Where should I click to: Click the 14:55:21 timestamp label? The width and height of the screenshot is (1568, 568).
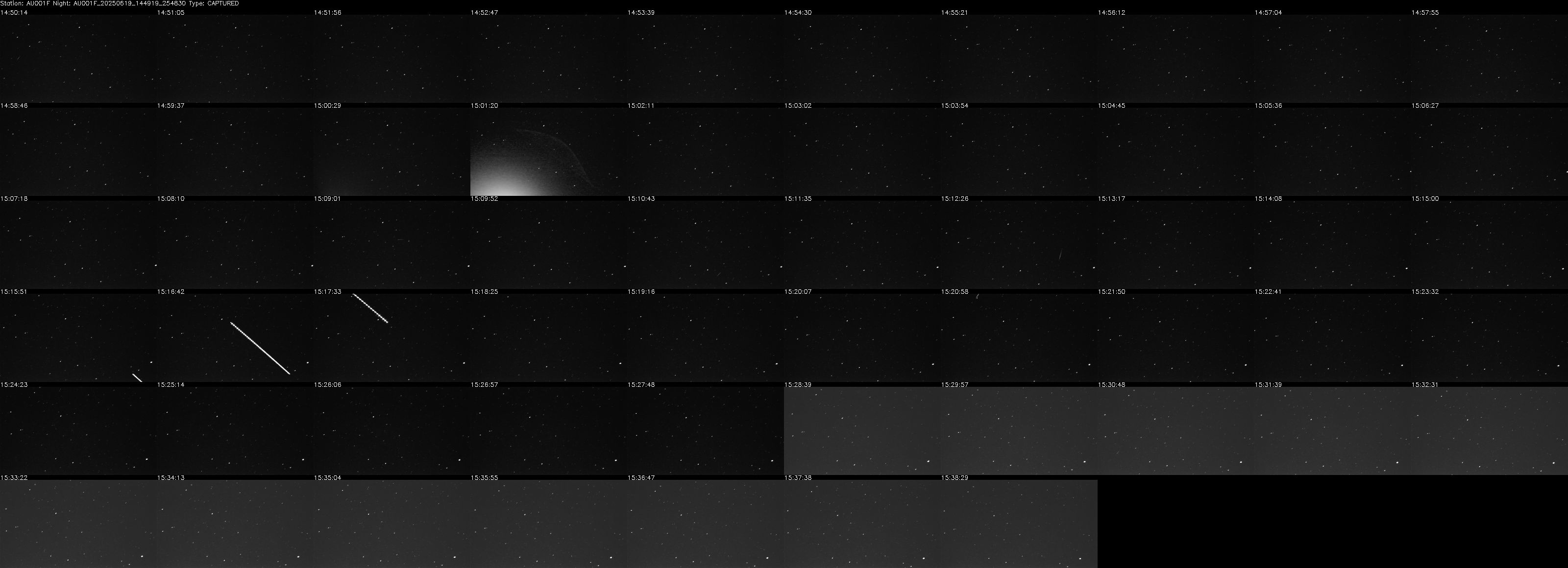tap(955, 13)
